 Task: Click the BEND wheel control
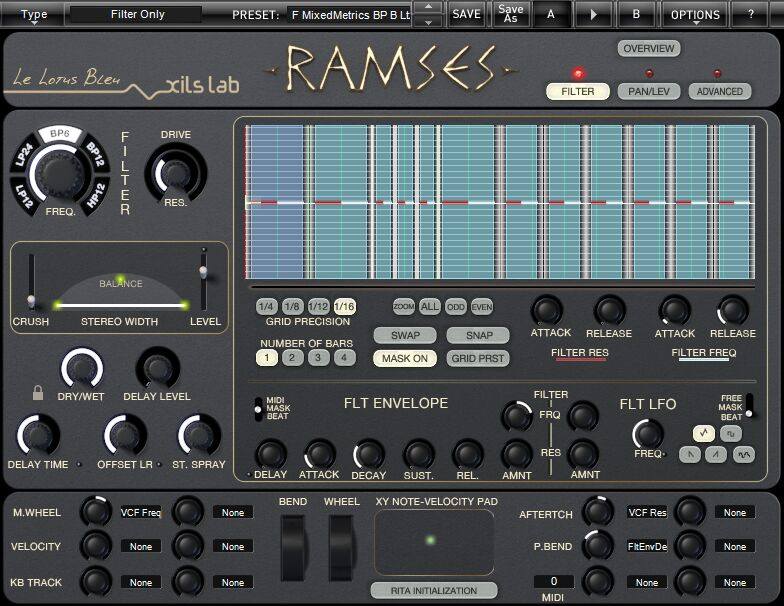point(293,548)
